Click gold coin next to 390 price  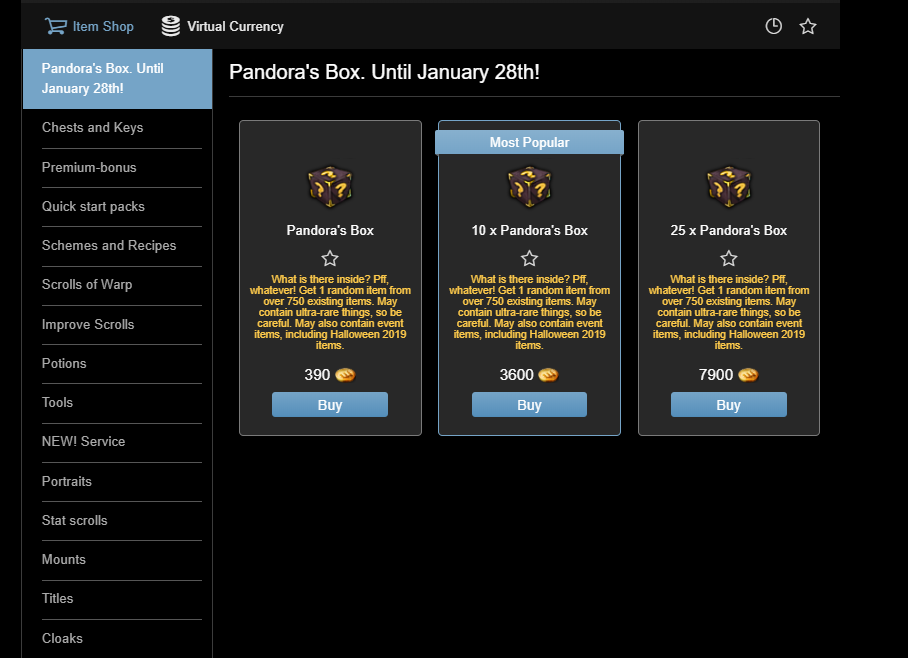pyautogui.click(x=345, y=375)
